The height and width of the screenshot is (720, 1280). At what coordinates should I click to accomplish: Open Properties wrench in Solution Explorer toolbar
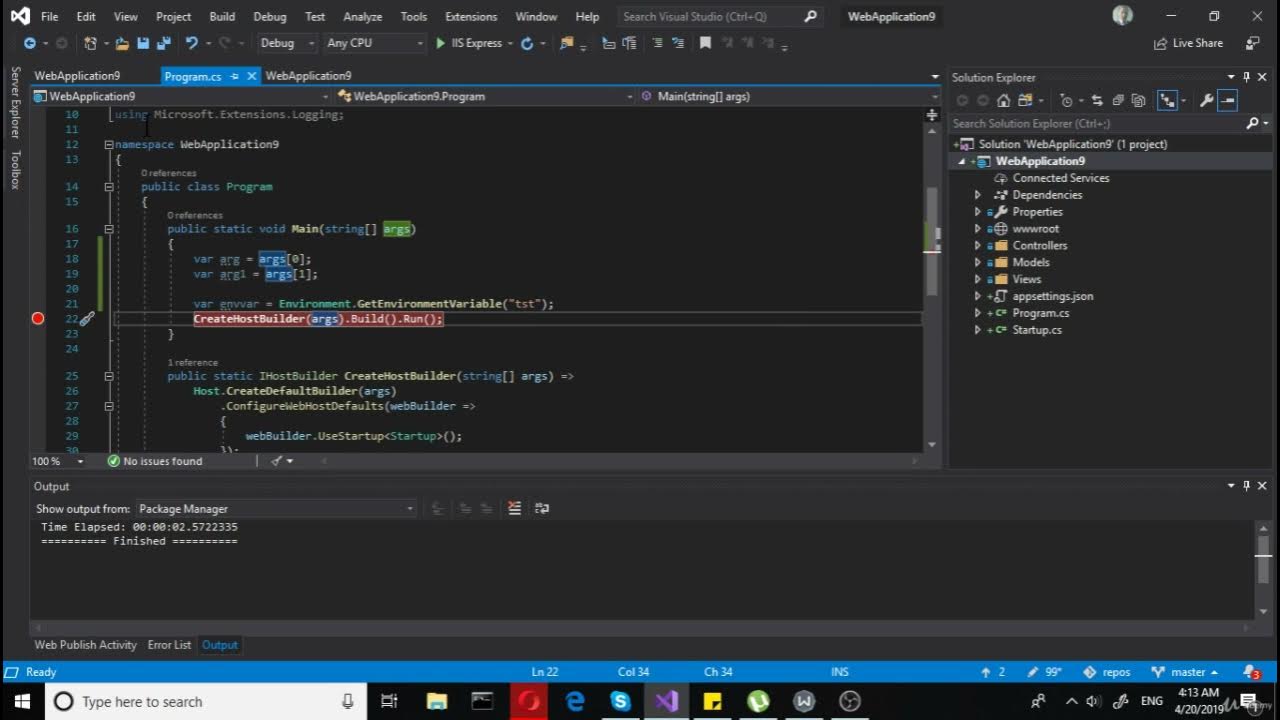[1207, 100]
